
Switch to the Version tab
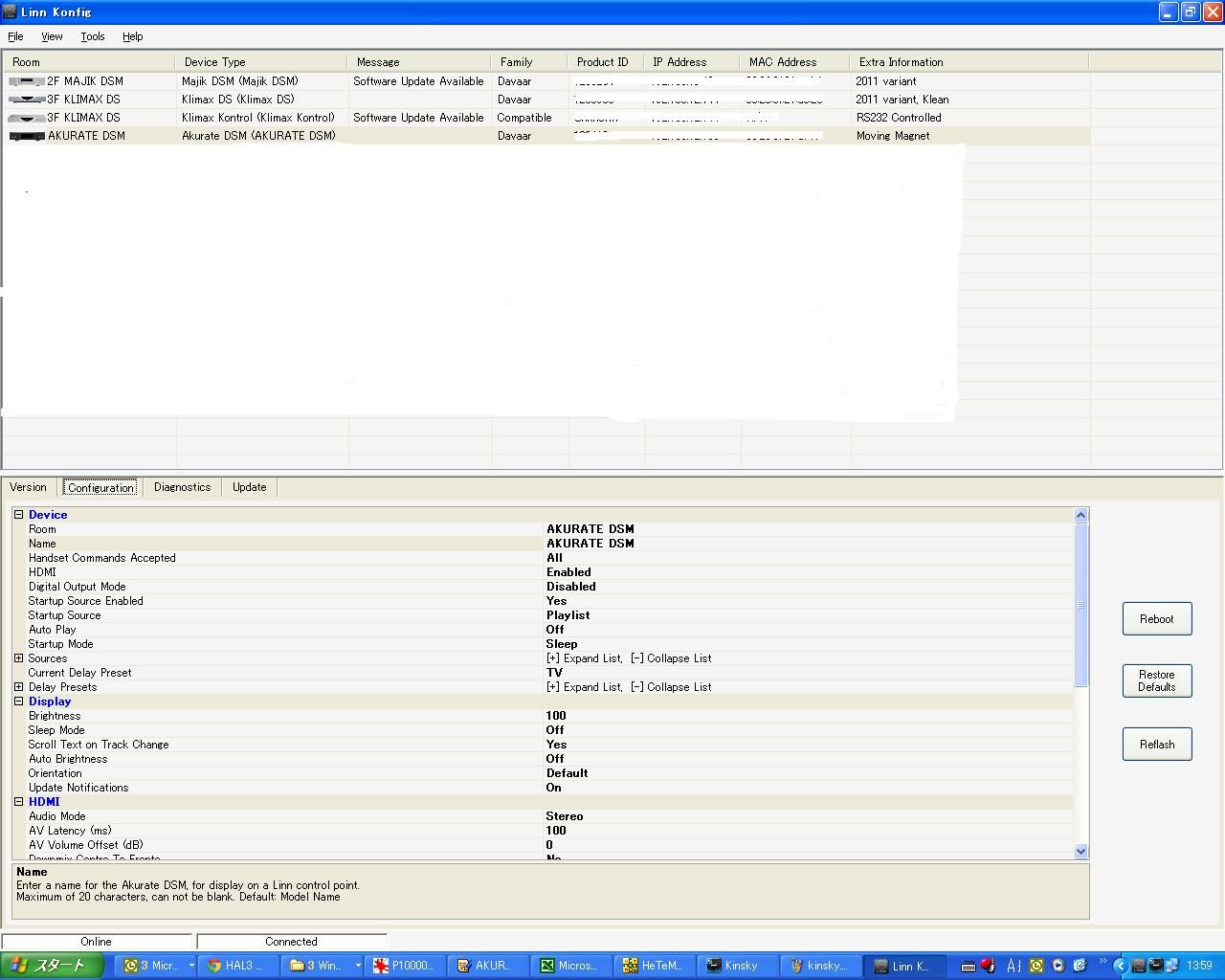tap(28, 487)
